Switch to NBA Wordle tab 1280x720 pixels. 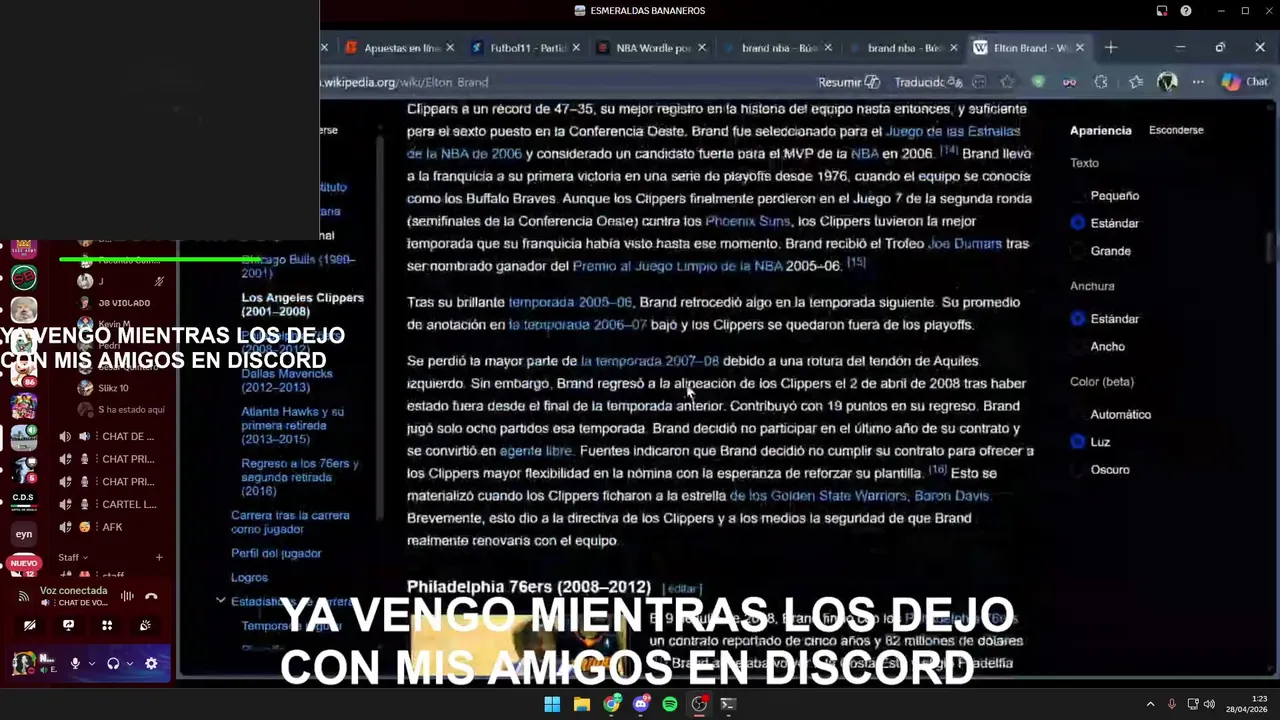click(x=652, y=47)
